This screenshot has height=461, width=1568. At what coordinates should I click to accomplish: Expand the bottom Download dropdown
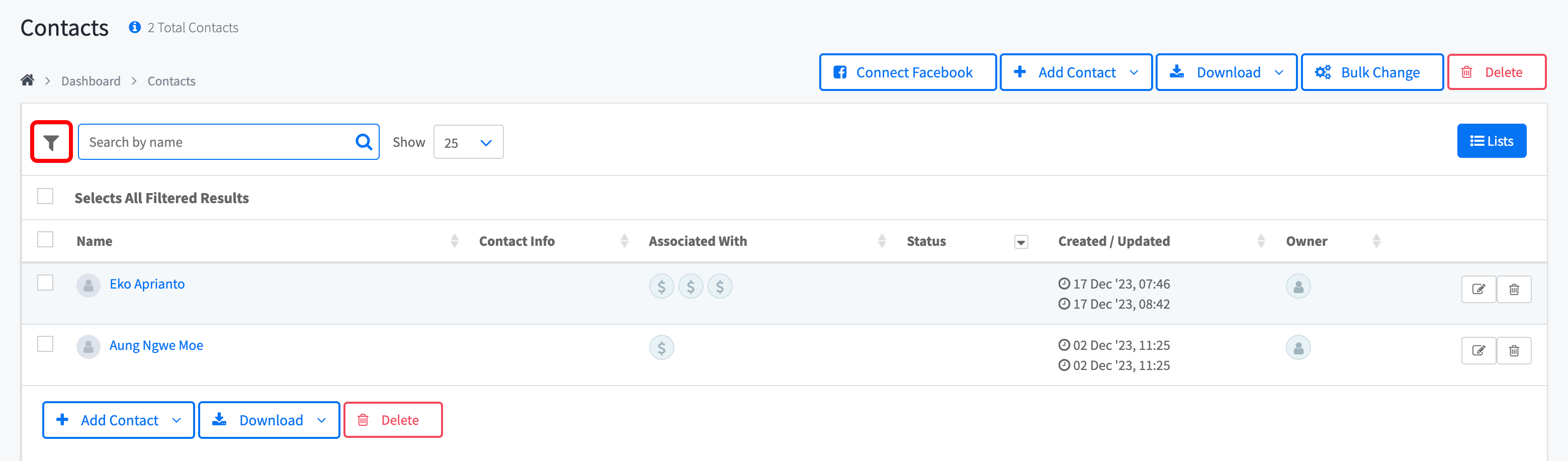click(321, 420)
